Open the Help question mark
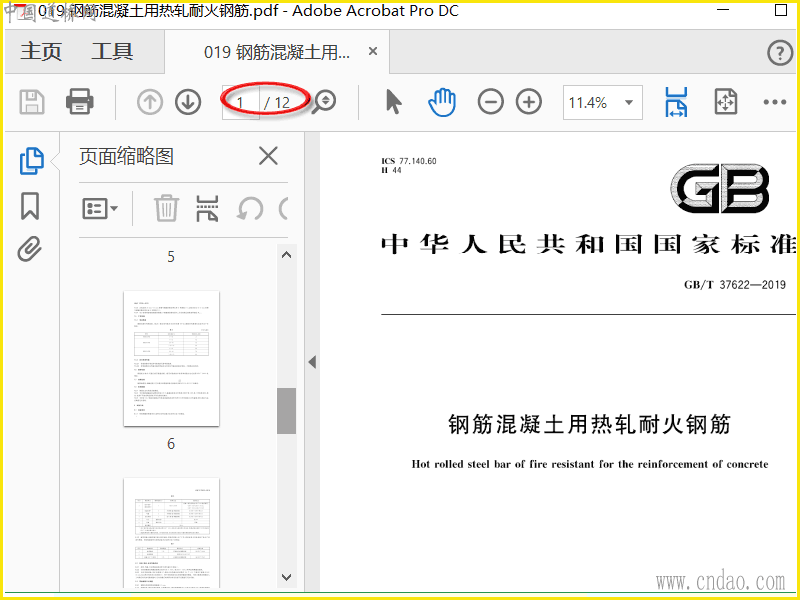The width and height of the screenshot is (800, 600). click(x=780, y=53)
